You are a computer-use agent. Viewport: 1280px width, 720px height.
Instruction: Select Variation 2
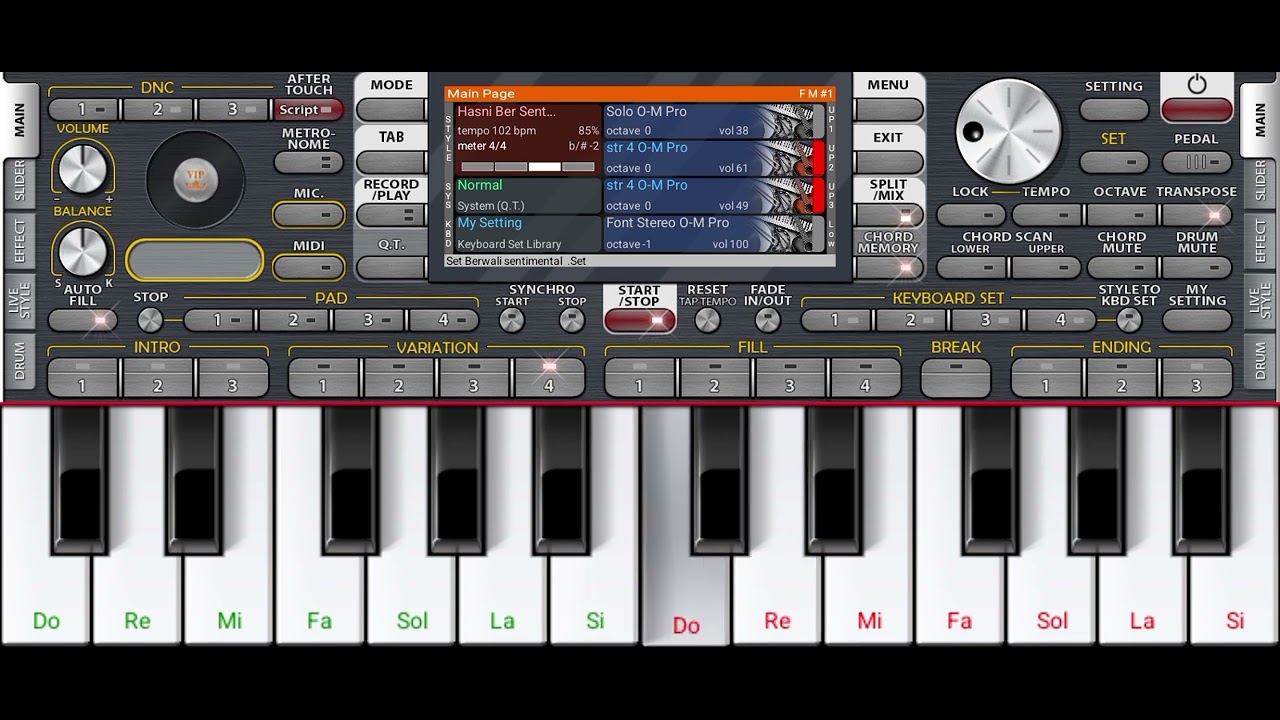pyautogui.click(x=399, y=378)
